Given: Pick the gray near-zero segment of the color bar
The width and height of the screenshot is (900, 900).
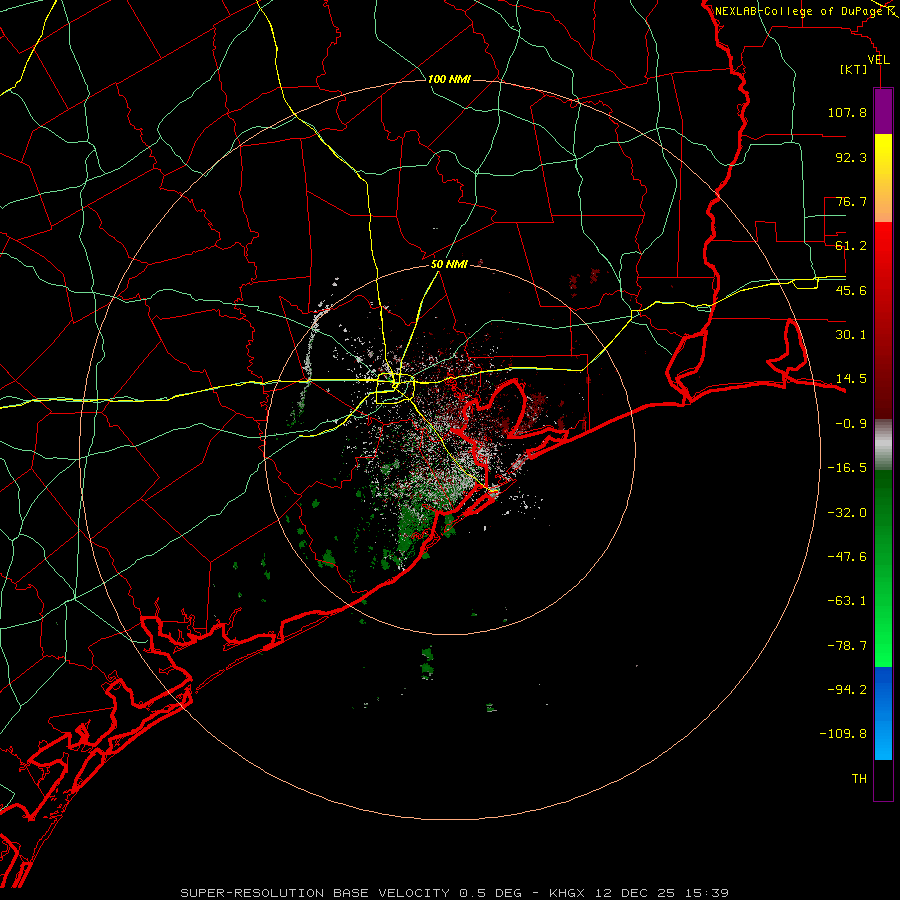Looking at the screenshot, I should pyautogui.click(x=883, y=444).
